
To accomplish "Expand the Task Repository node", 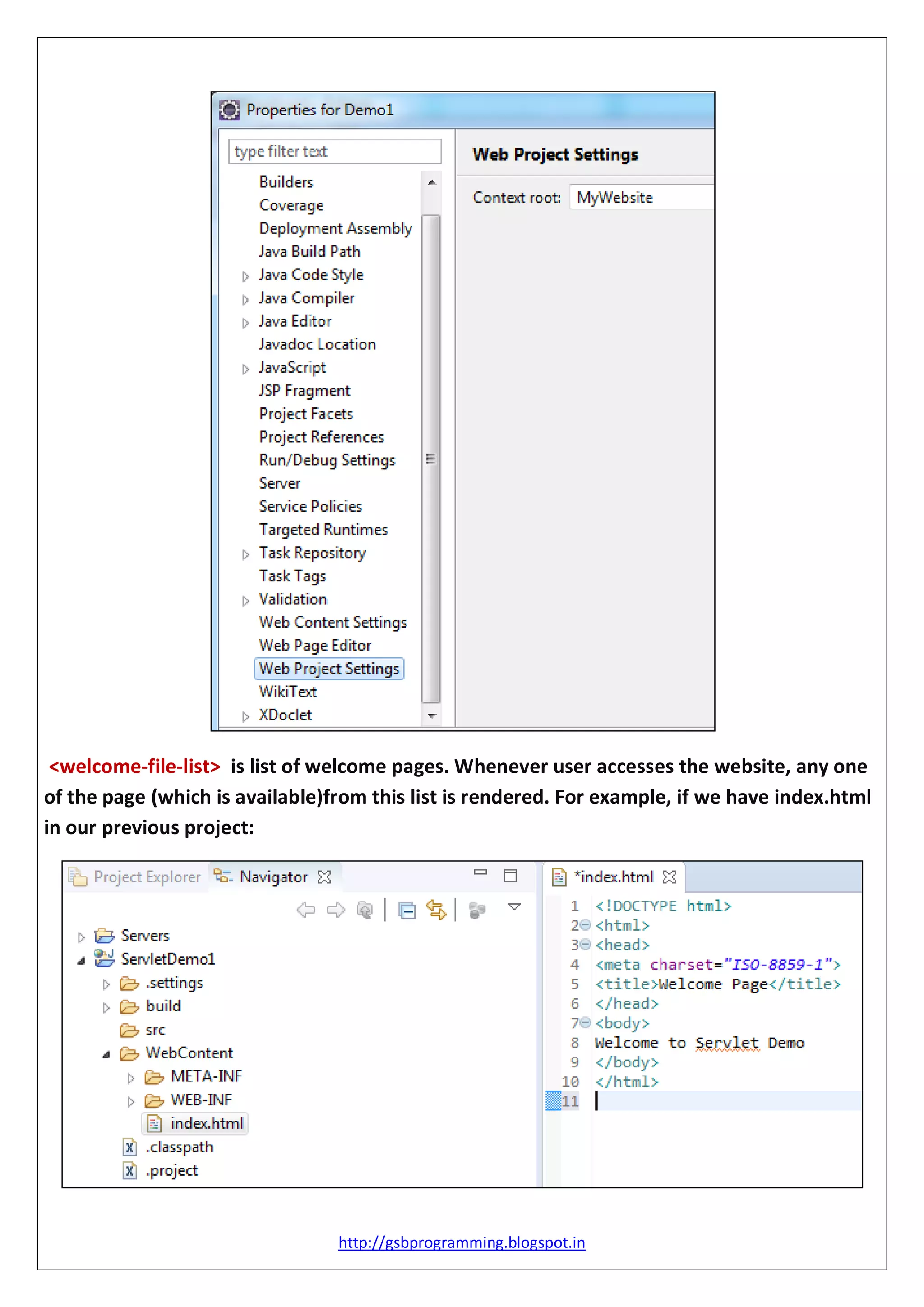I will click(x=245, y=554).
